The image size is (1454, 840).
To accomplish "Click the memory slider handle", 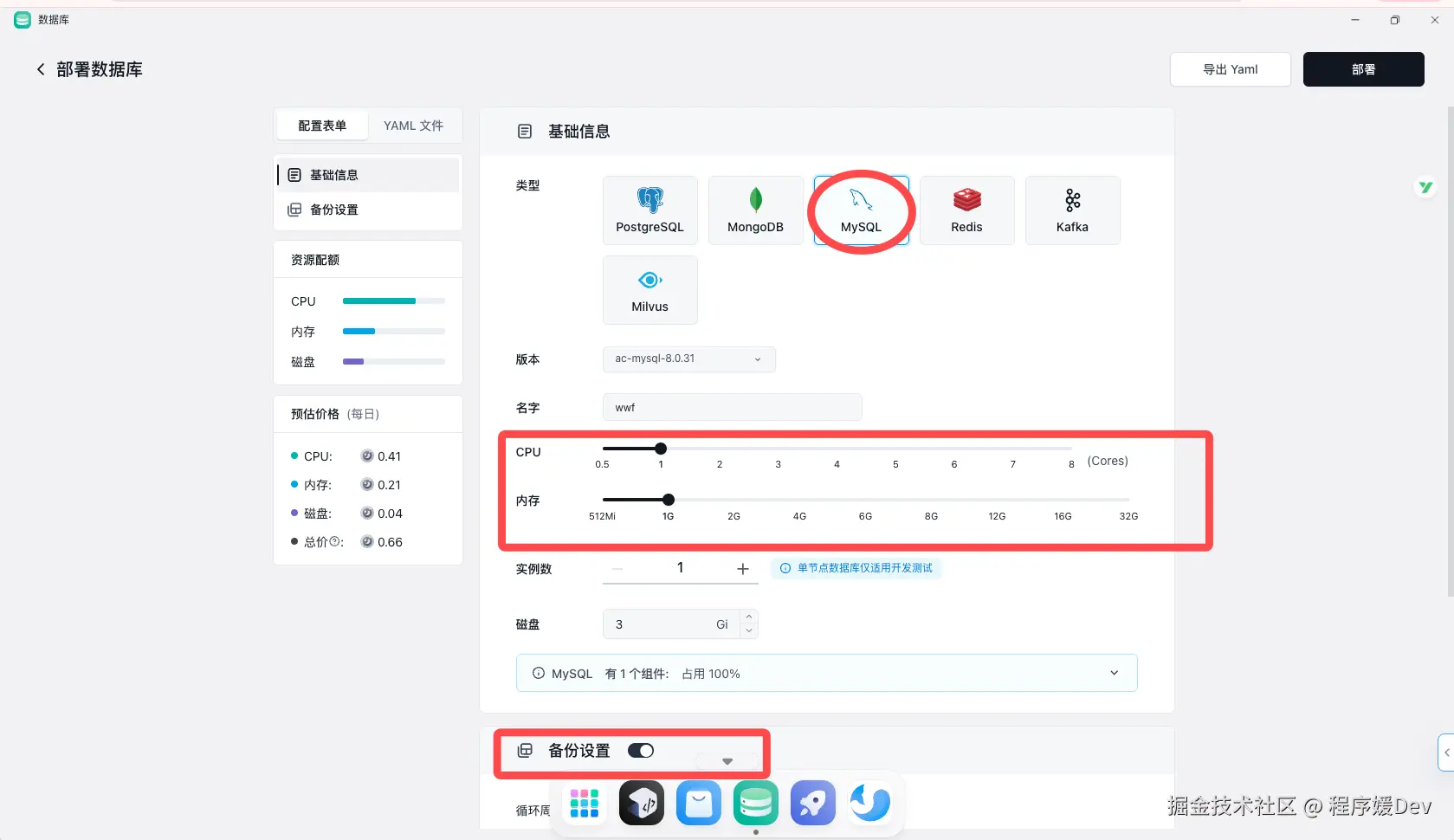I will click(669, 500).
